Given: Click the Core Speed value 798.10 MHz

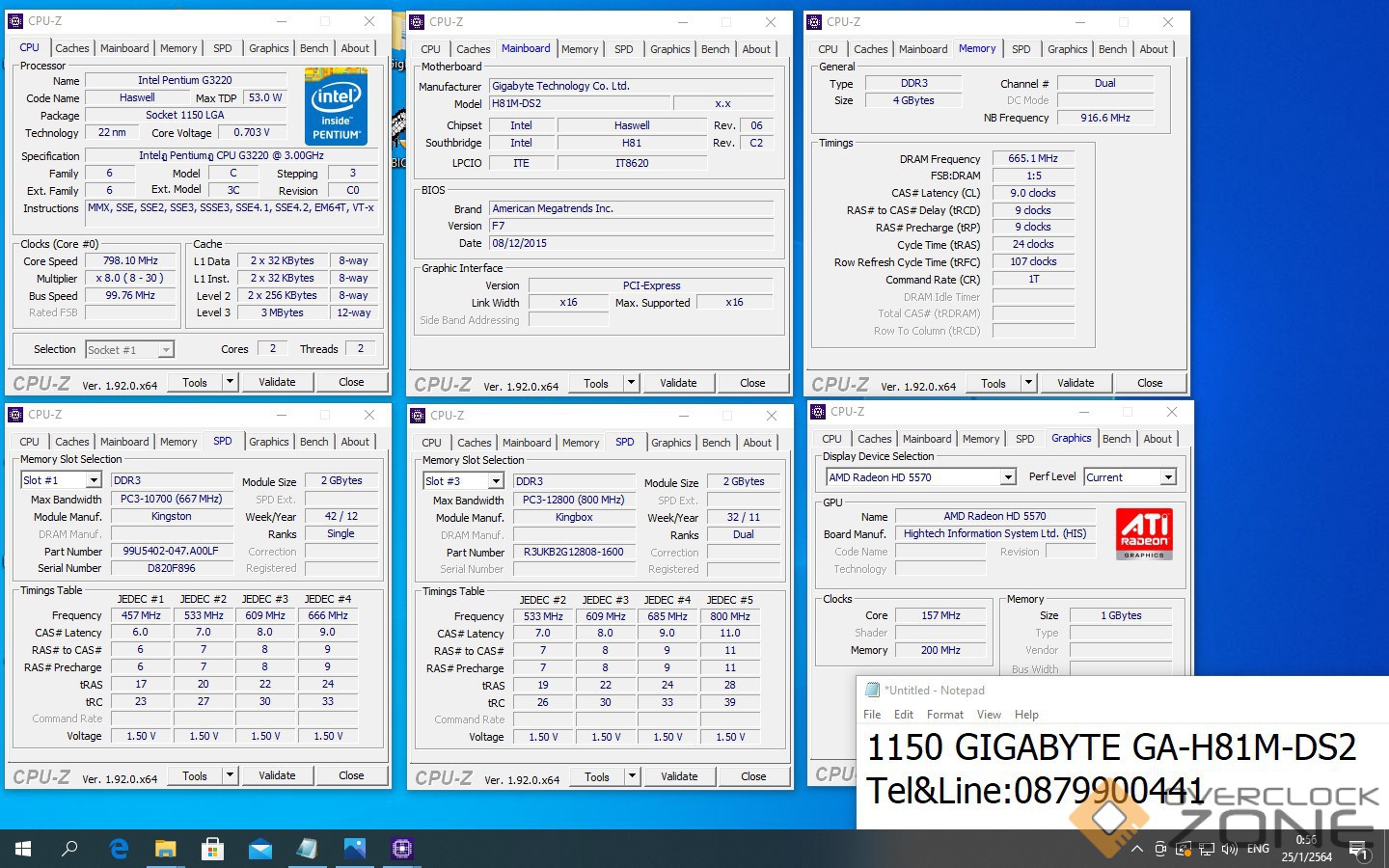Looking at the screenshot, I should tap(130, 260).
